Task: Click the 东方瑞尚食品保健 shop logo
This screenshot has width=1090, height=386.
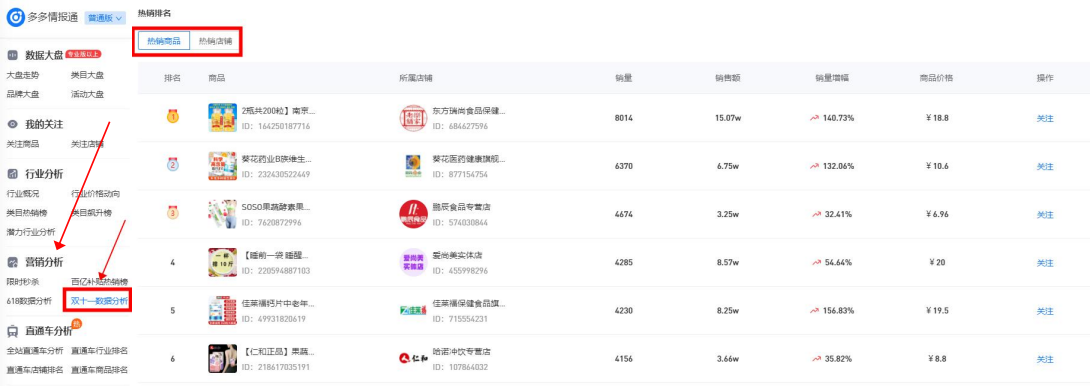Action: (x=414, y=118)
